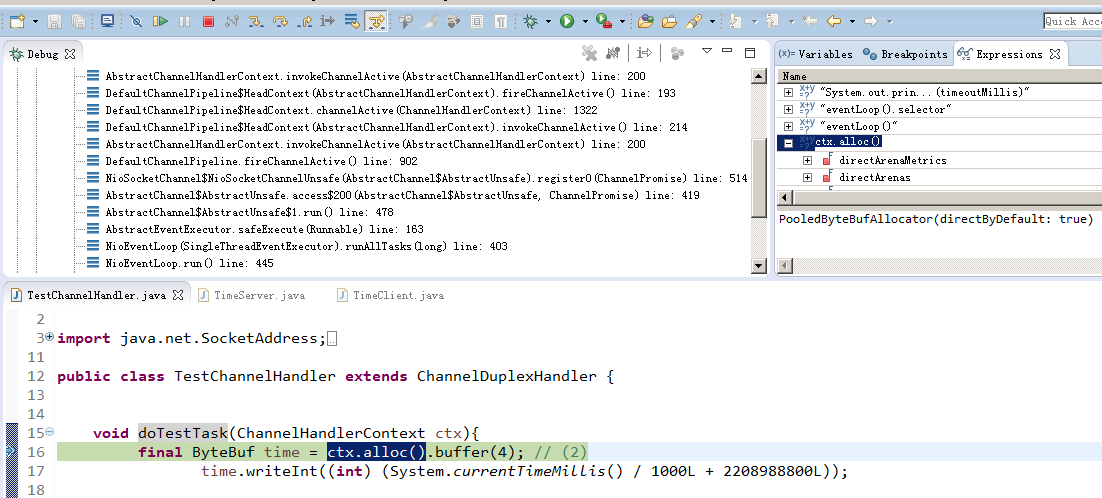Click the yellow Back navigation arrow
This screenshot has height=498, width=1102.
click(834, 22)
